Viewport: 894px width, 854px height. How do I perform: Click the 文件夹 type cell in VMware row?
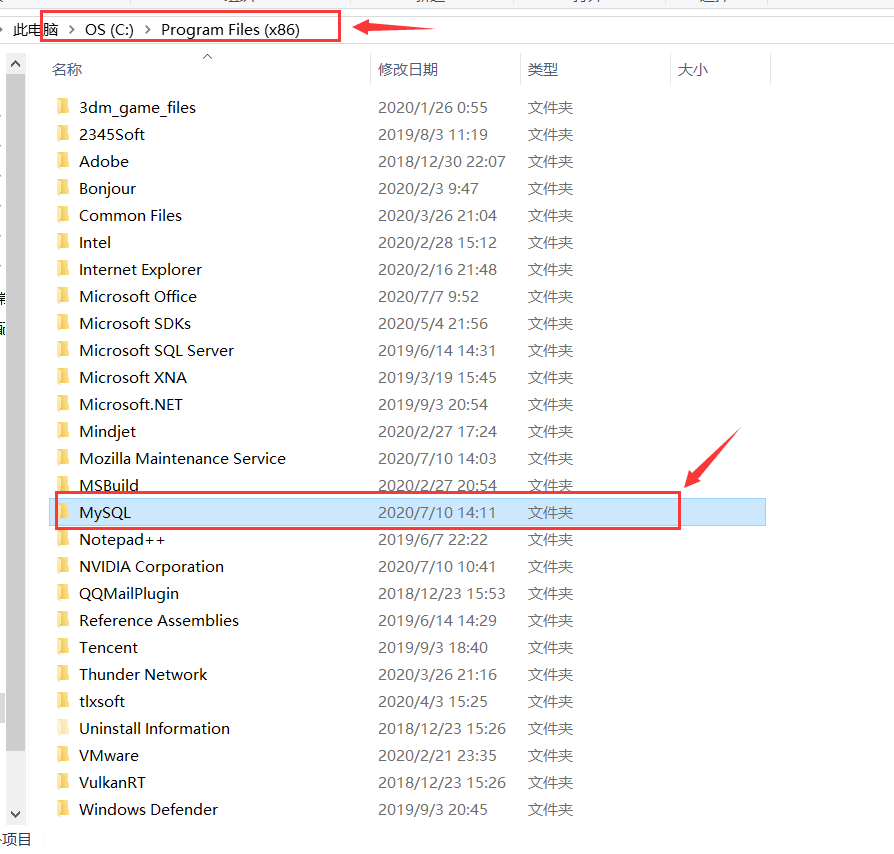click(x=550, y=755)
